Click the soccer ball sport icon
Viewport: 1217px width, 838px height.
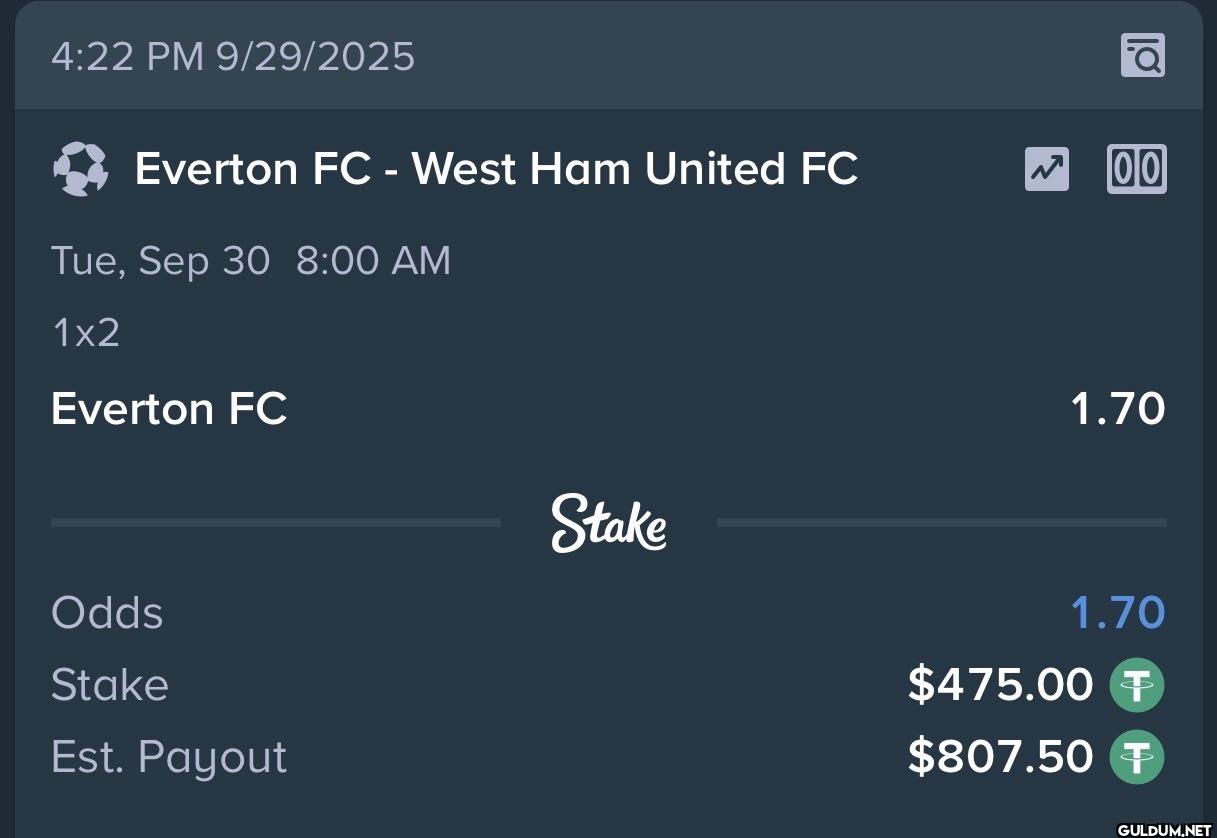pos(80,169)
